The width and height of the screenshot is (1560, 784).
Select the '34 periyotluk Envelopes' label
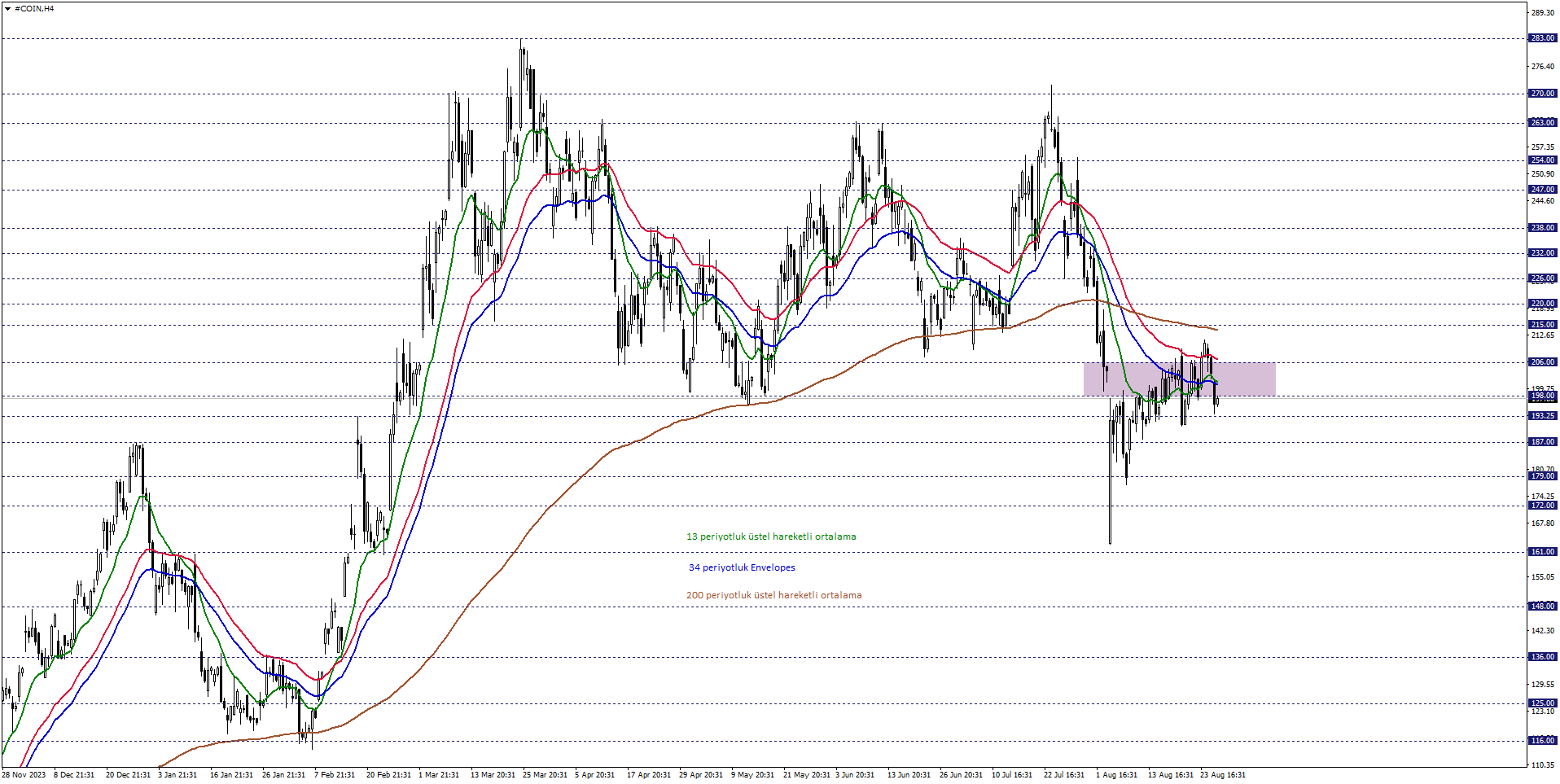pos(742,567)
